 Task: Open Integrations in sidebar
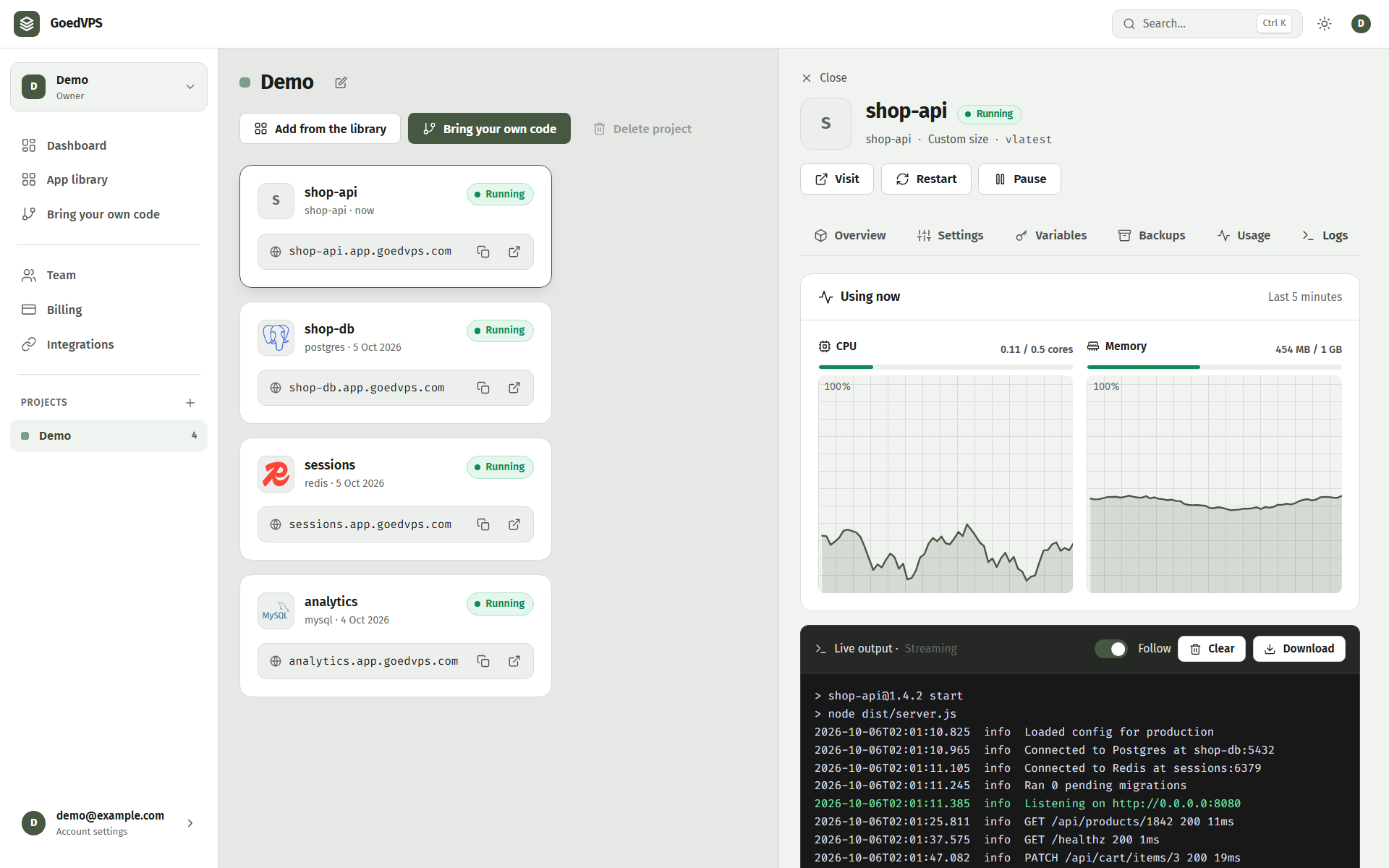[109, 344]
